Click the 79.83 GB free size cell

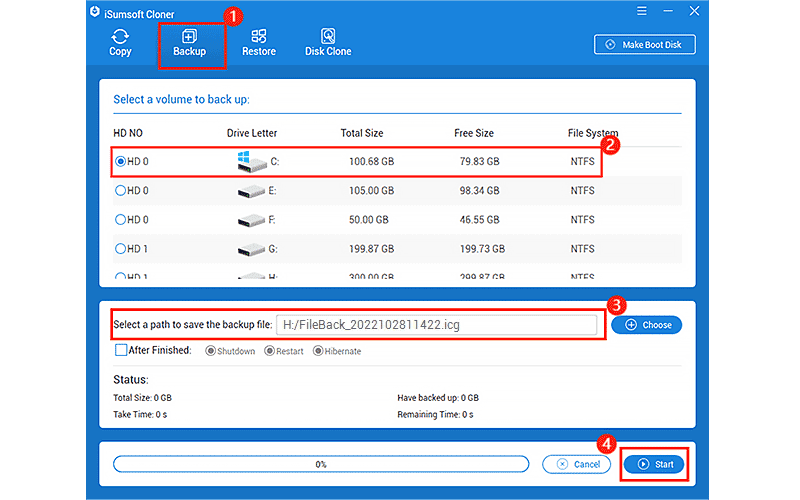pos(480,161)
